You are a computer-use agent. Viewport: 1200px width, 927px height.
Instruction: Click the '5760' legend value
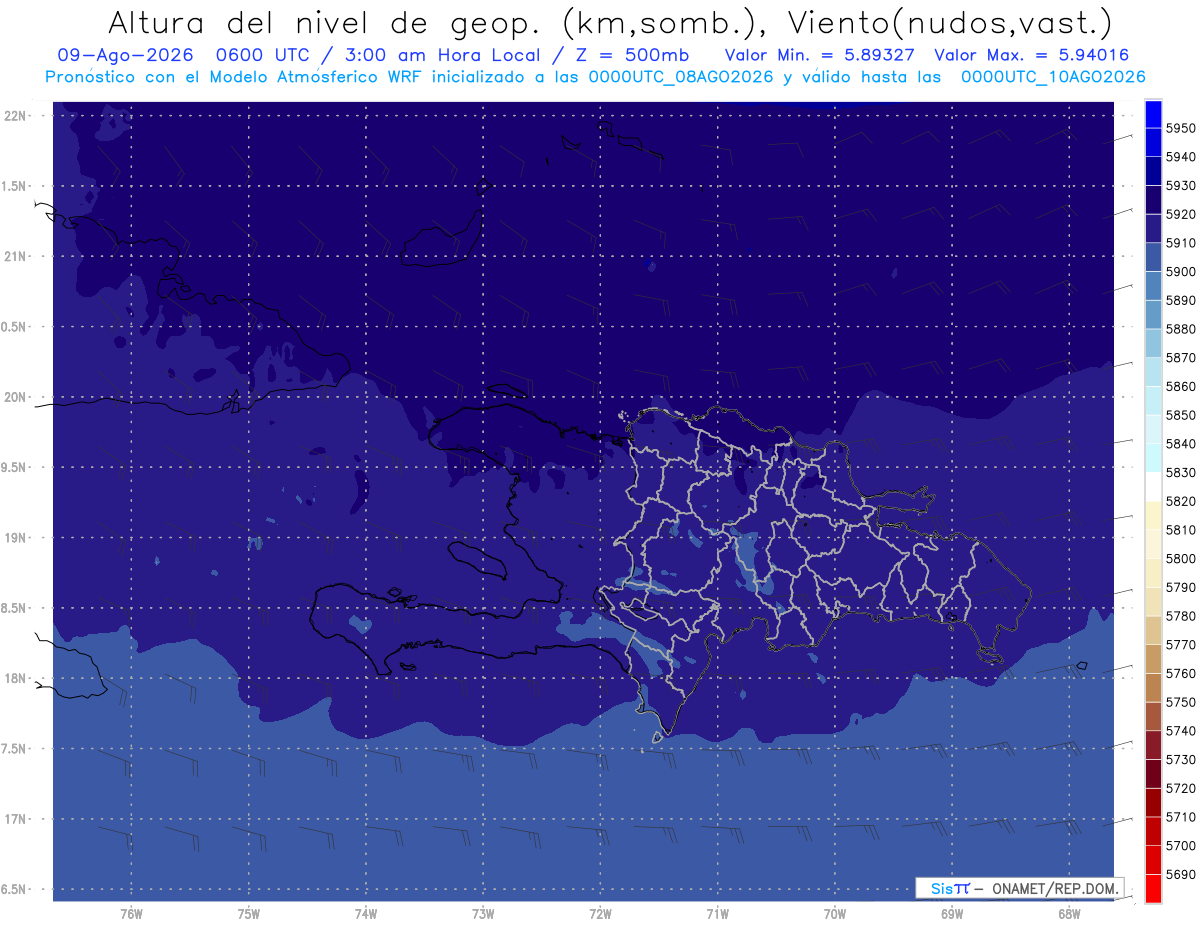pos(1181,673)
